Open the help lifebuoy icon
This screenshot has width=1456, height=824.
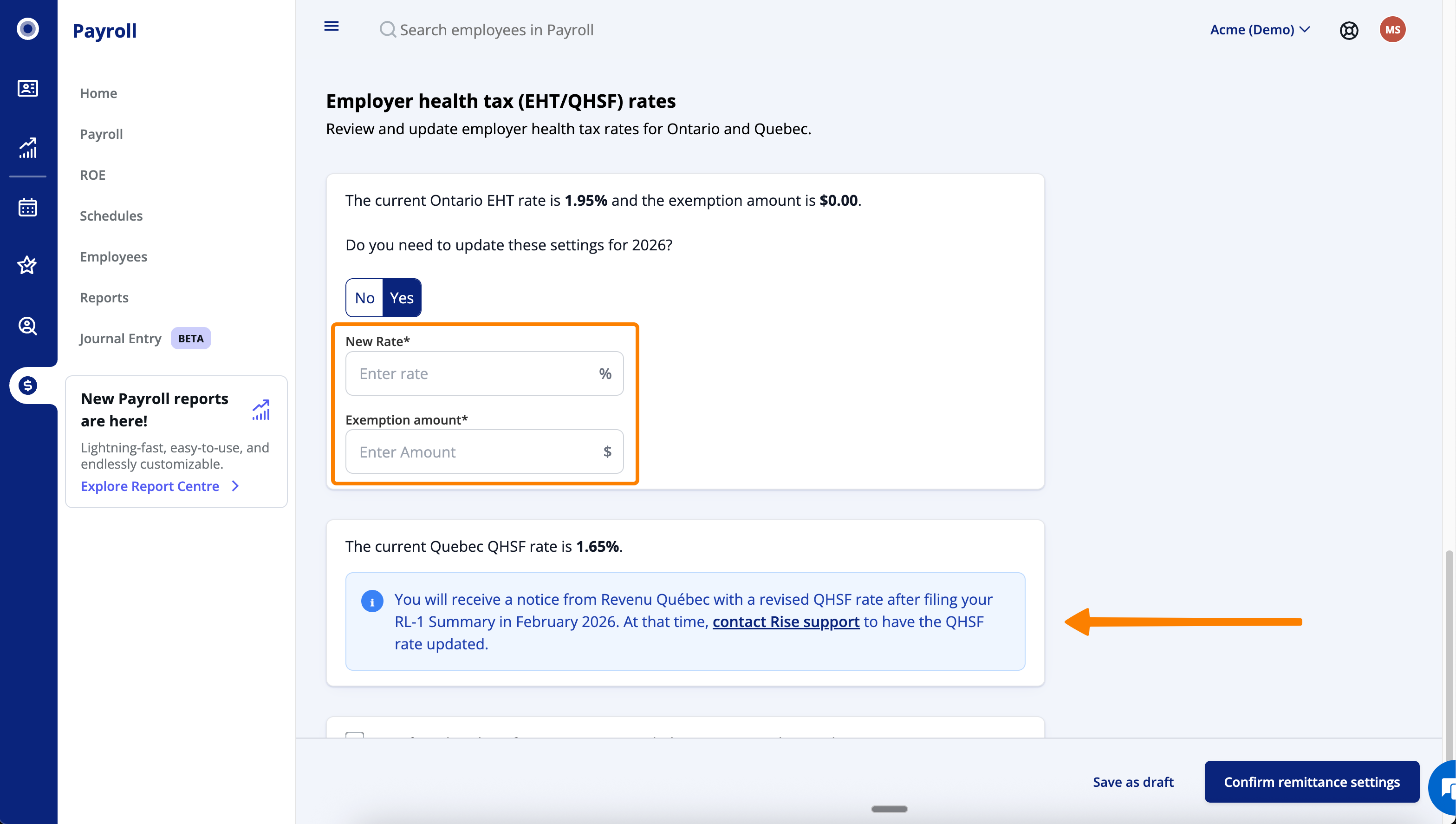pyautogui.click(x=1349, y=30)
